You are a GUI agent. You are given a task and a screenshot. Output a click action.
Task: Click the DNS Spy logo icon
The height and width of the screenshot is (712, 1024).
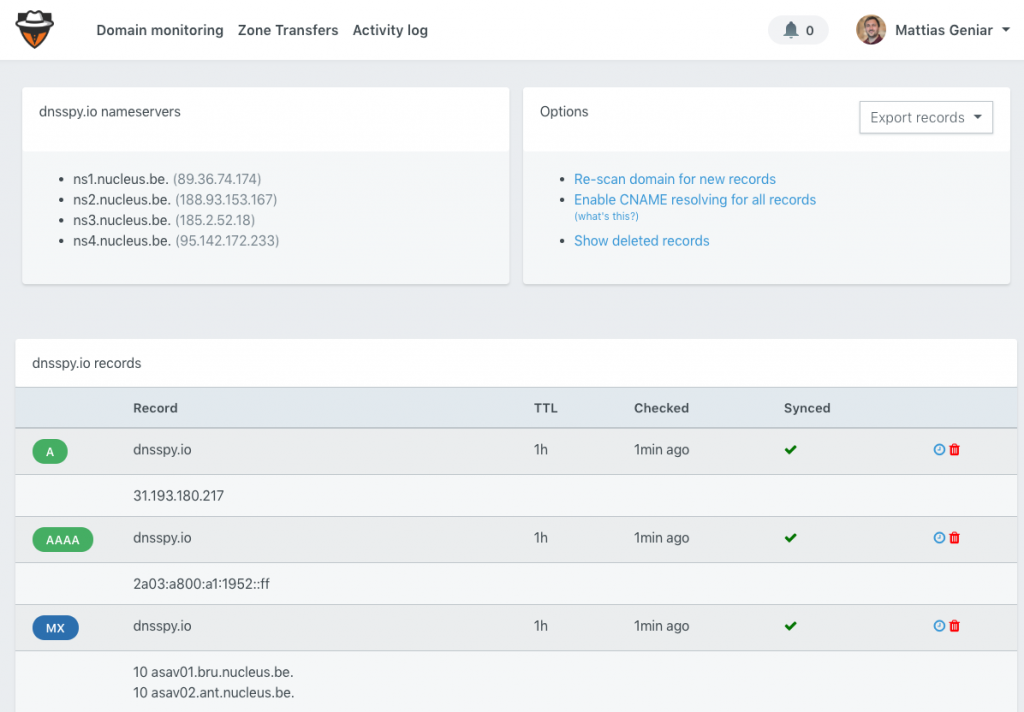point(35,30)
